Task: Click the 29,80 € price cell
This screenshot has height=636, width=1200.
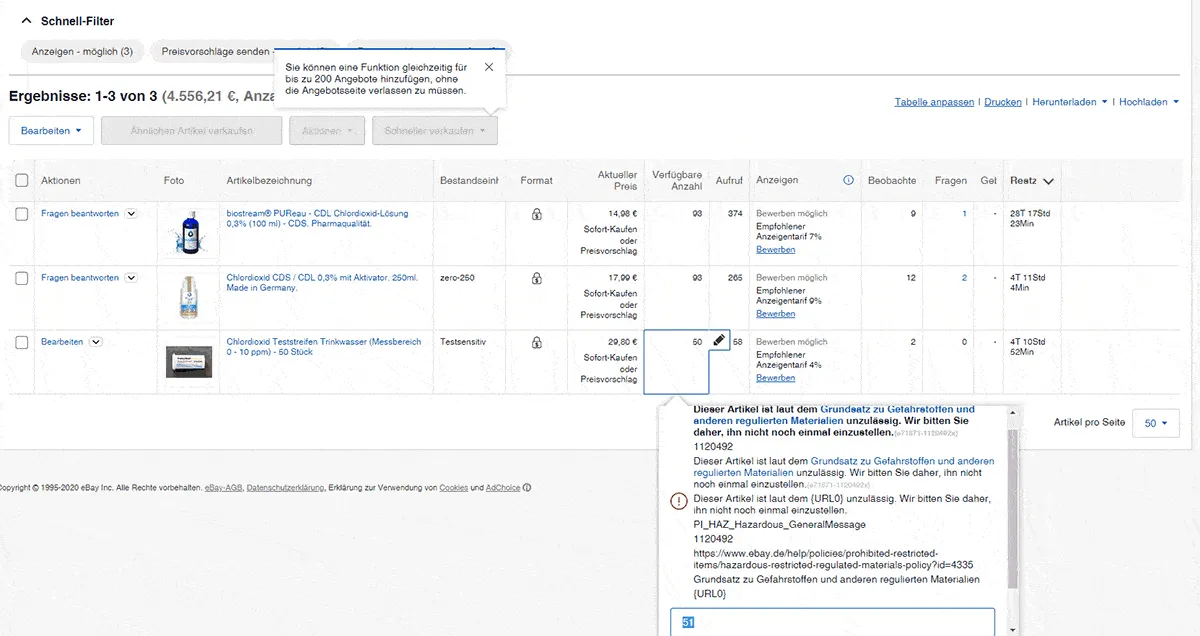Action: pyautogui.click(x=625, y=342)
